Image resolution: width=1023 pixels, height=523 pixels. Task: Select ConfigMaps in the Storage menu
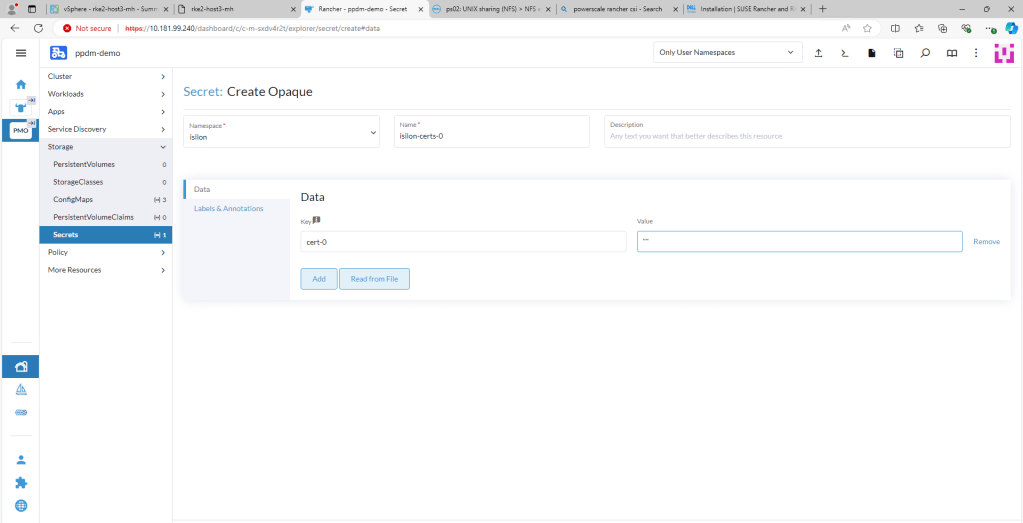pos(73,200)
